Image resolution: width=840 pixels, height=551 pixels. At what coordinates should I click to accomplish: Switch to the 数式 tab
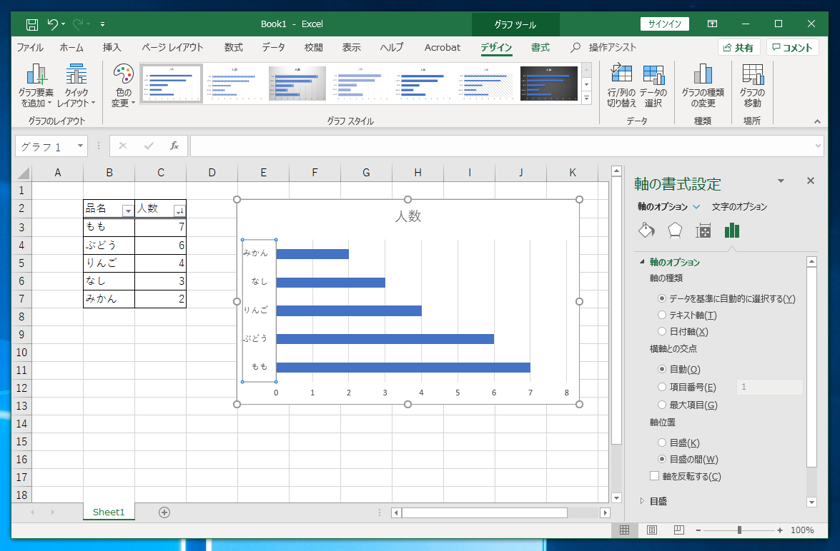coord(233,48)
